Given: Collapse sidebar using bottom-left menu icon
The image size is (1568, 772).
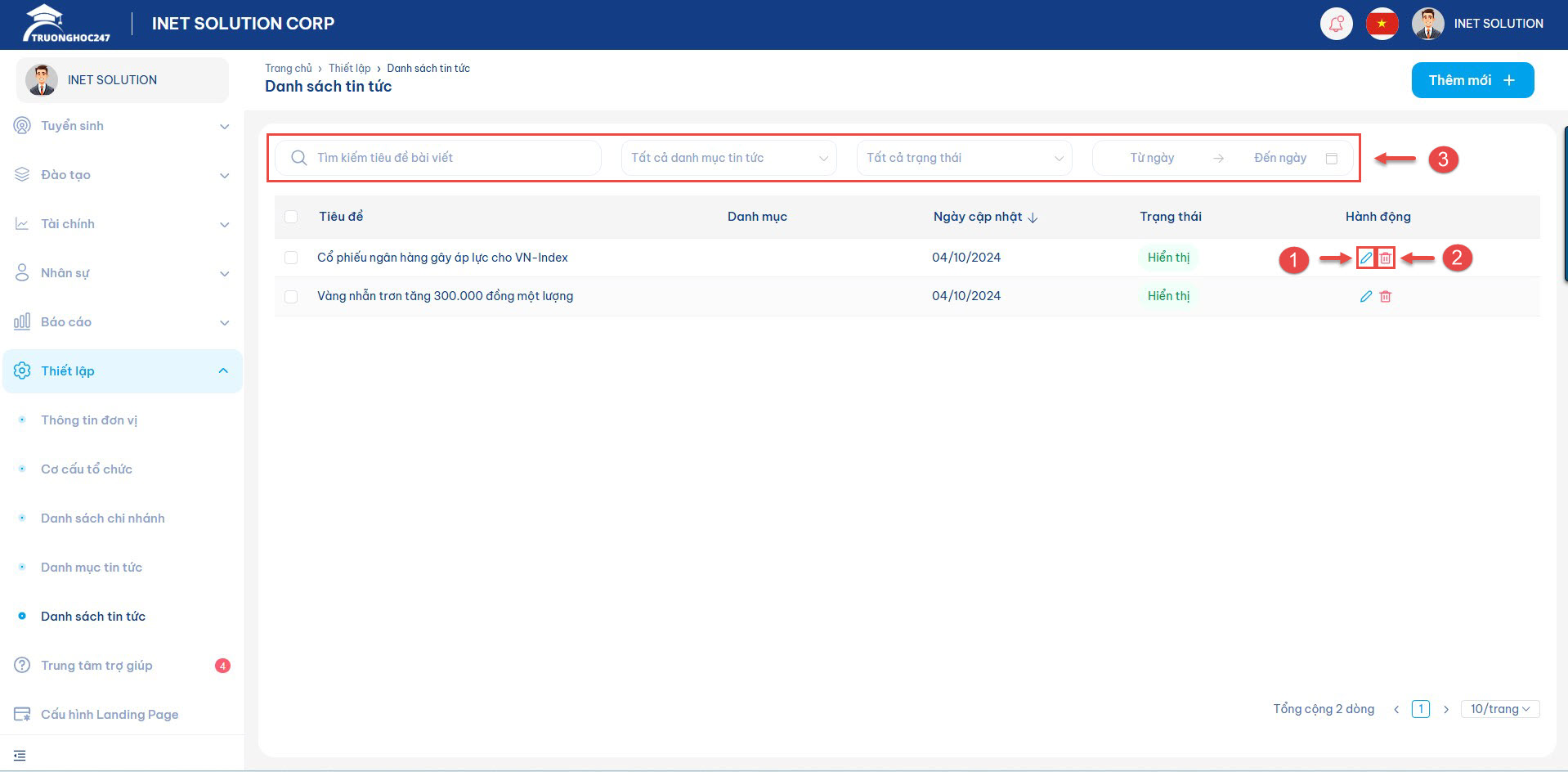Looking at the screenshot, I should (x=20, y=756).
